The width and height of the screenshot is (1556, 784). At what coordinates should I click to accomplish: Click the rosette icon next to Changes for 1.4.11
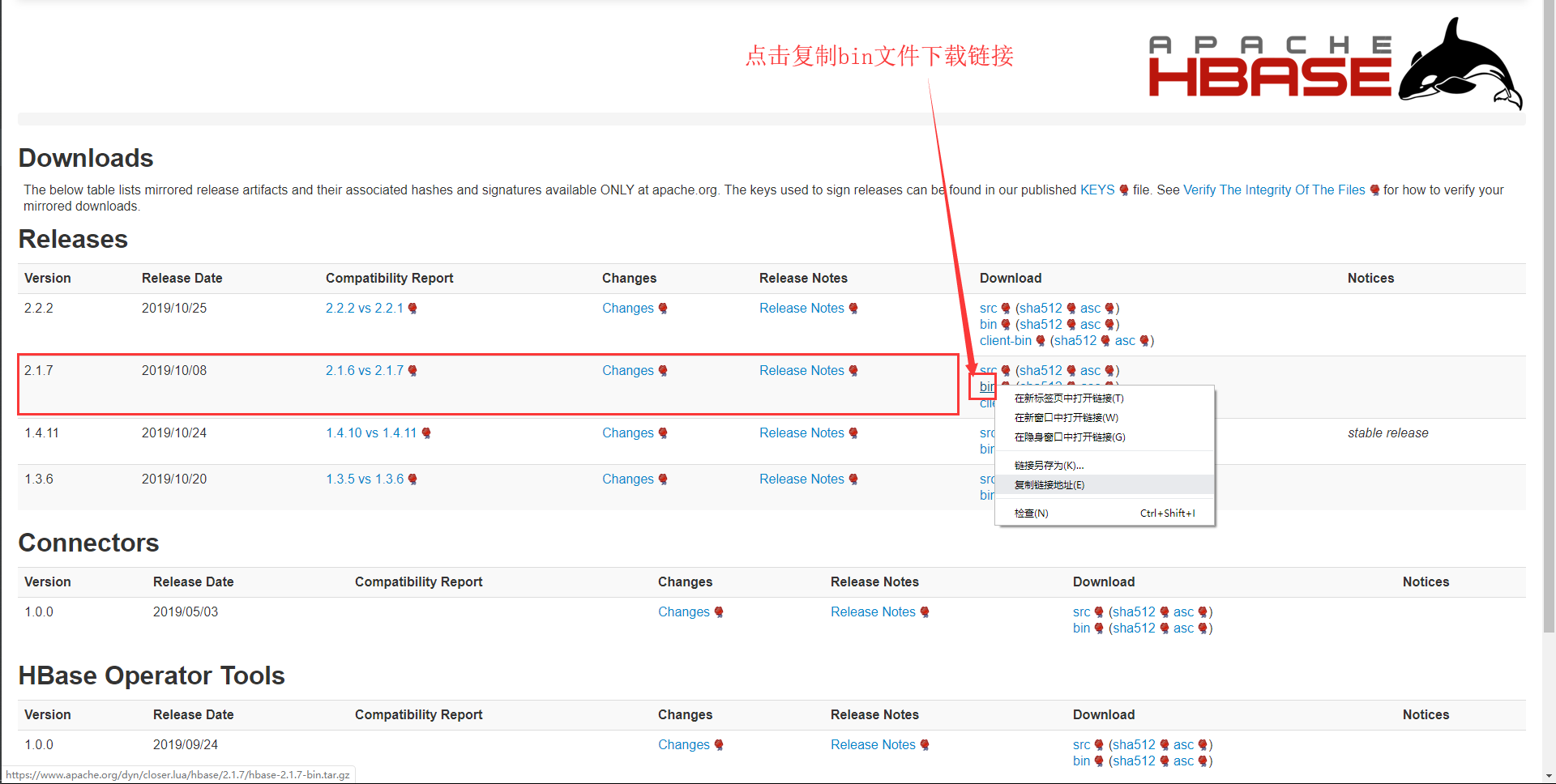coord(662,432)
